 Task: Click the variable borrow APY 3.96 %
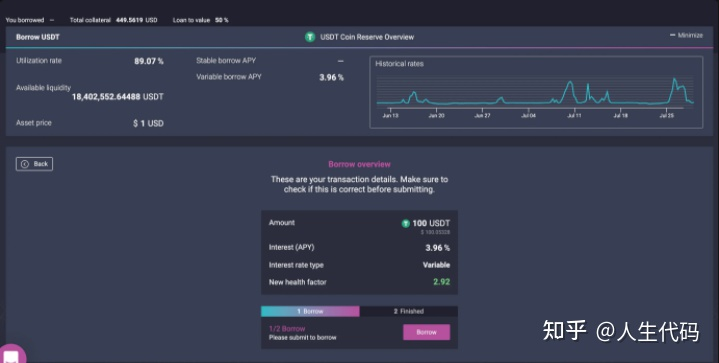click(331, 77)
